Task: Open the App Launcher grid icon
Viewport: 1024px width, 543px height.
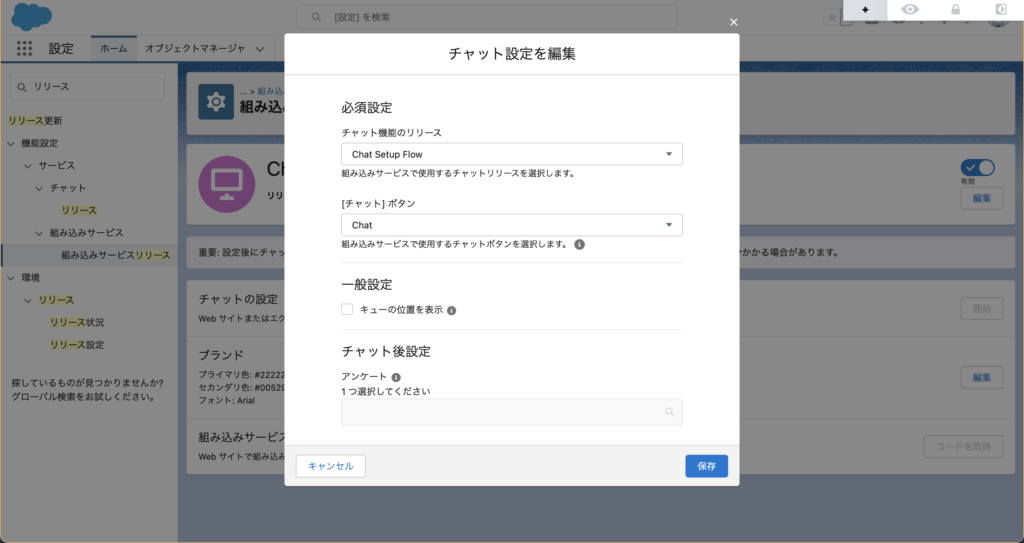Action: [24, 48]
